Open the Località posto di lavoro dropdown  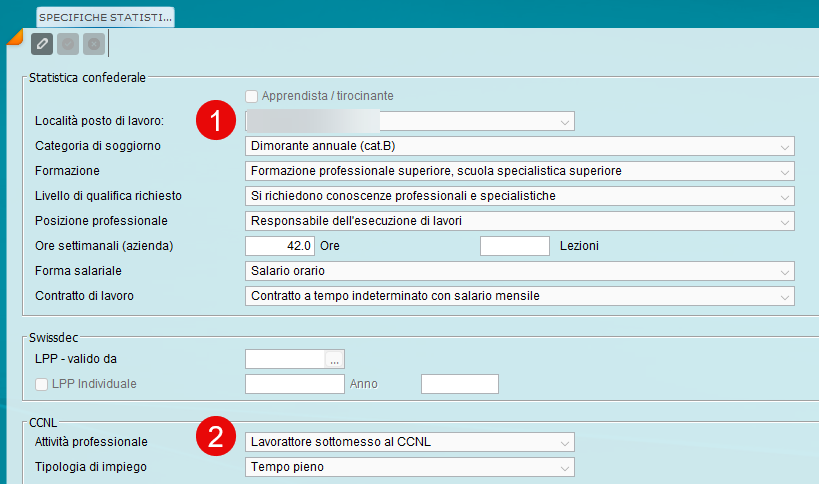tap(565, 121)
